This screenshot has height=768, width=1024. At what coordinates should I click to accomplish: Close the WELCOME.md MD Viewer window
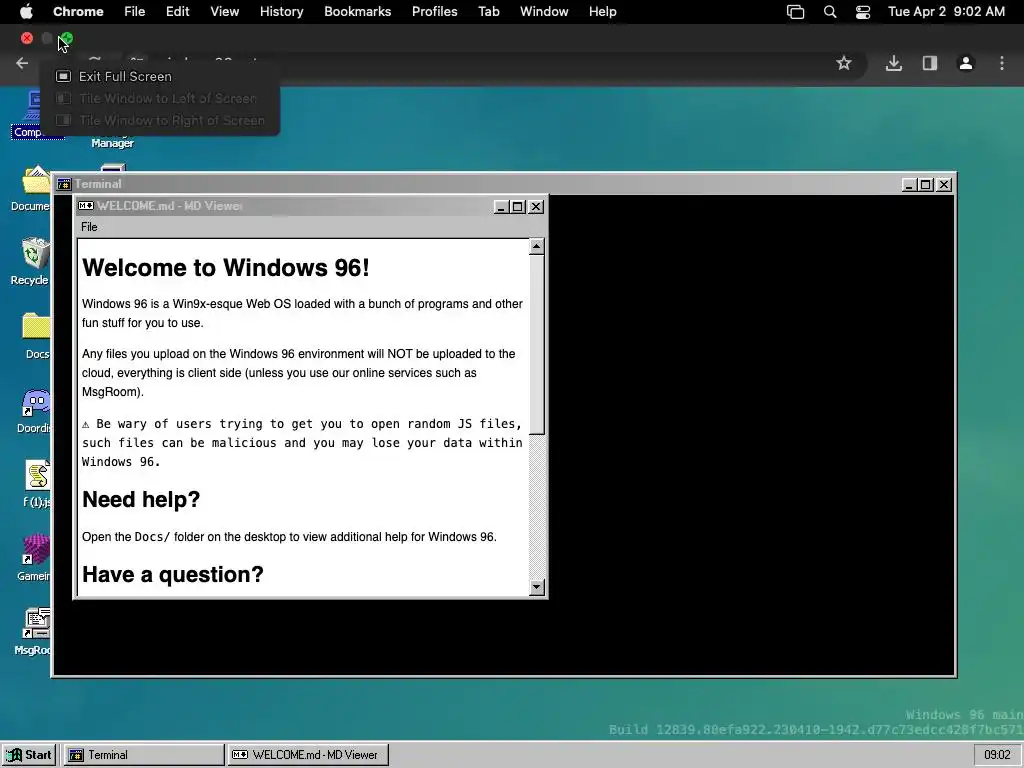click(x=536, y=206)
